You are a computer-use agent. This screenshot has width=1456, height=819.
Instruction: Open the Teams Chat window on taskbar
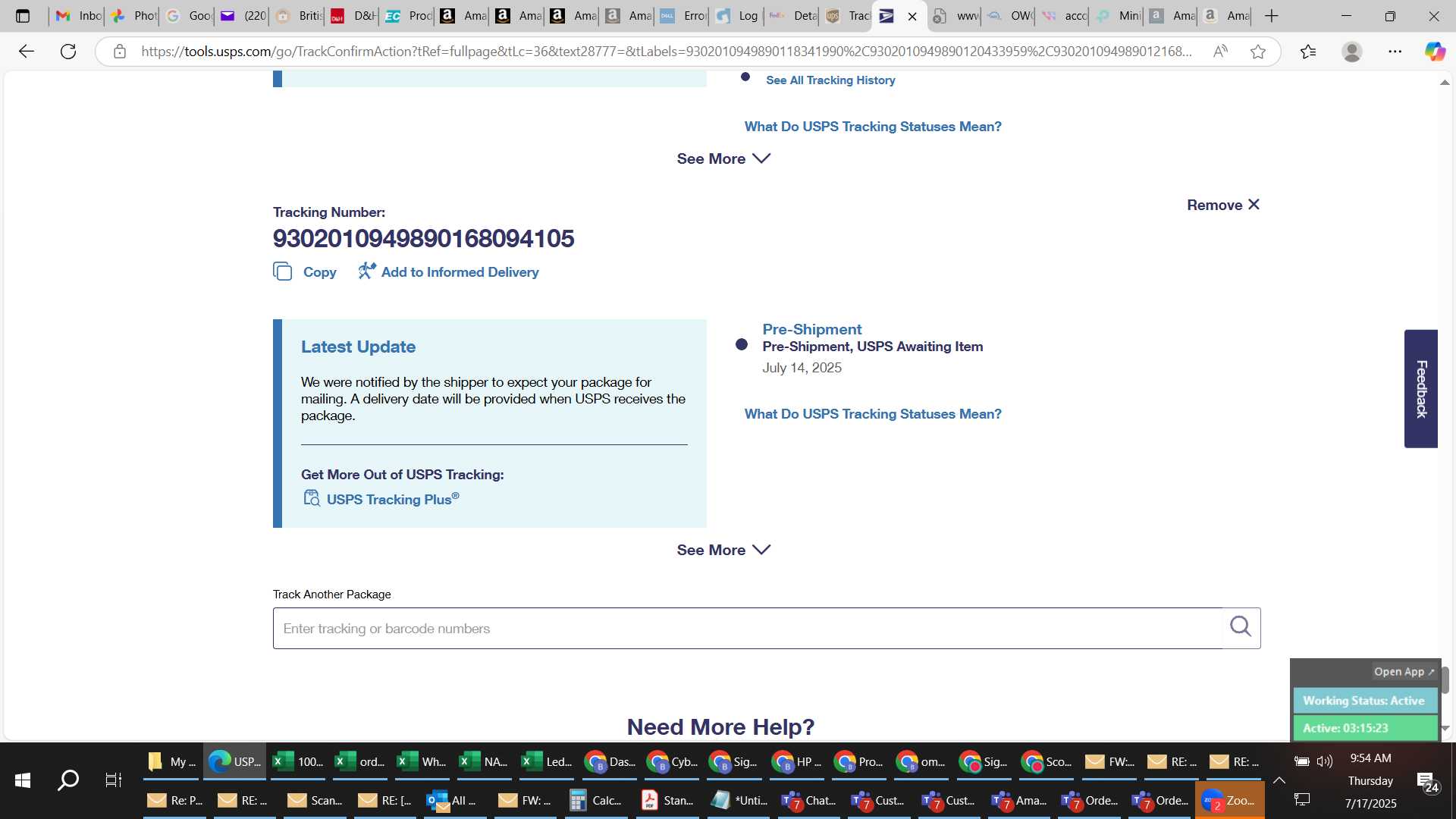808,800
